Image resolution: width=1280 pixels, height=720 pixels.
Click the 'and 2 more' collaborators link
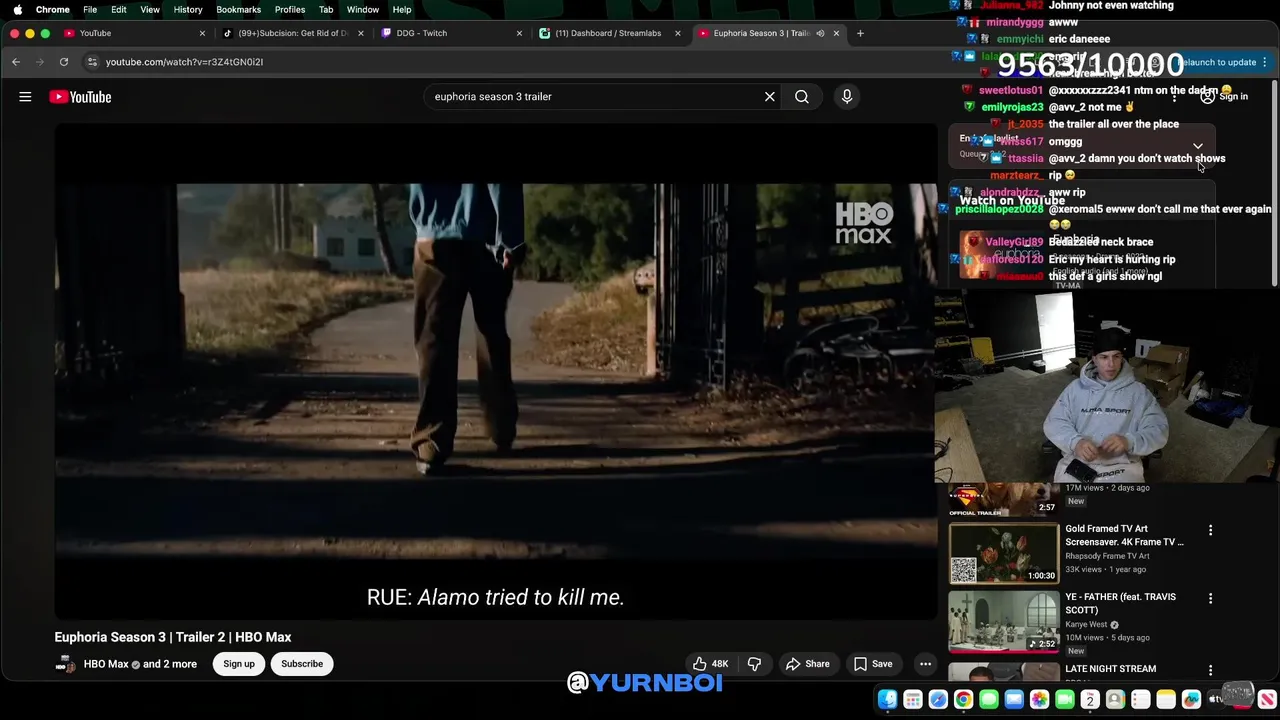click(170, 664)
